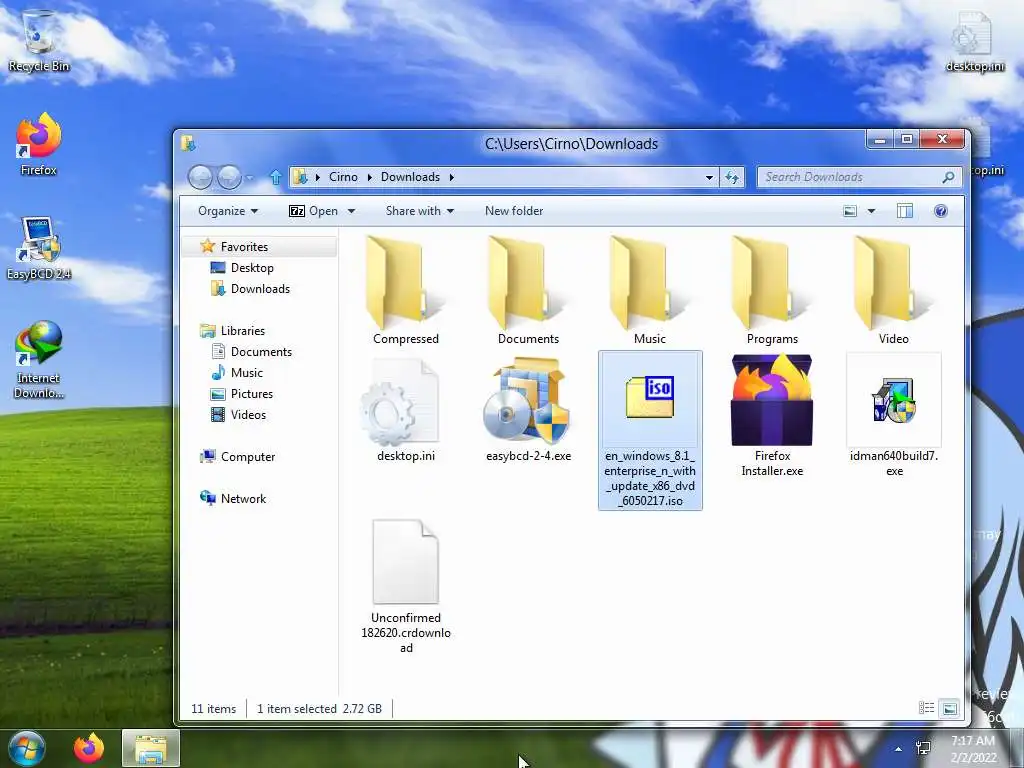The image size is (1024, 768).
Task: Expand the root arrow before Cirno breadcrumb
Action: 317,177
